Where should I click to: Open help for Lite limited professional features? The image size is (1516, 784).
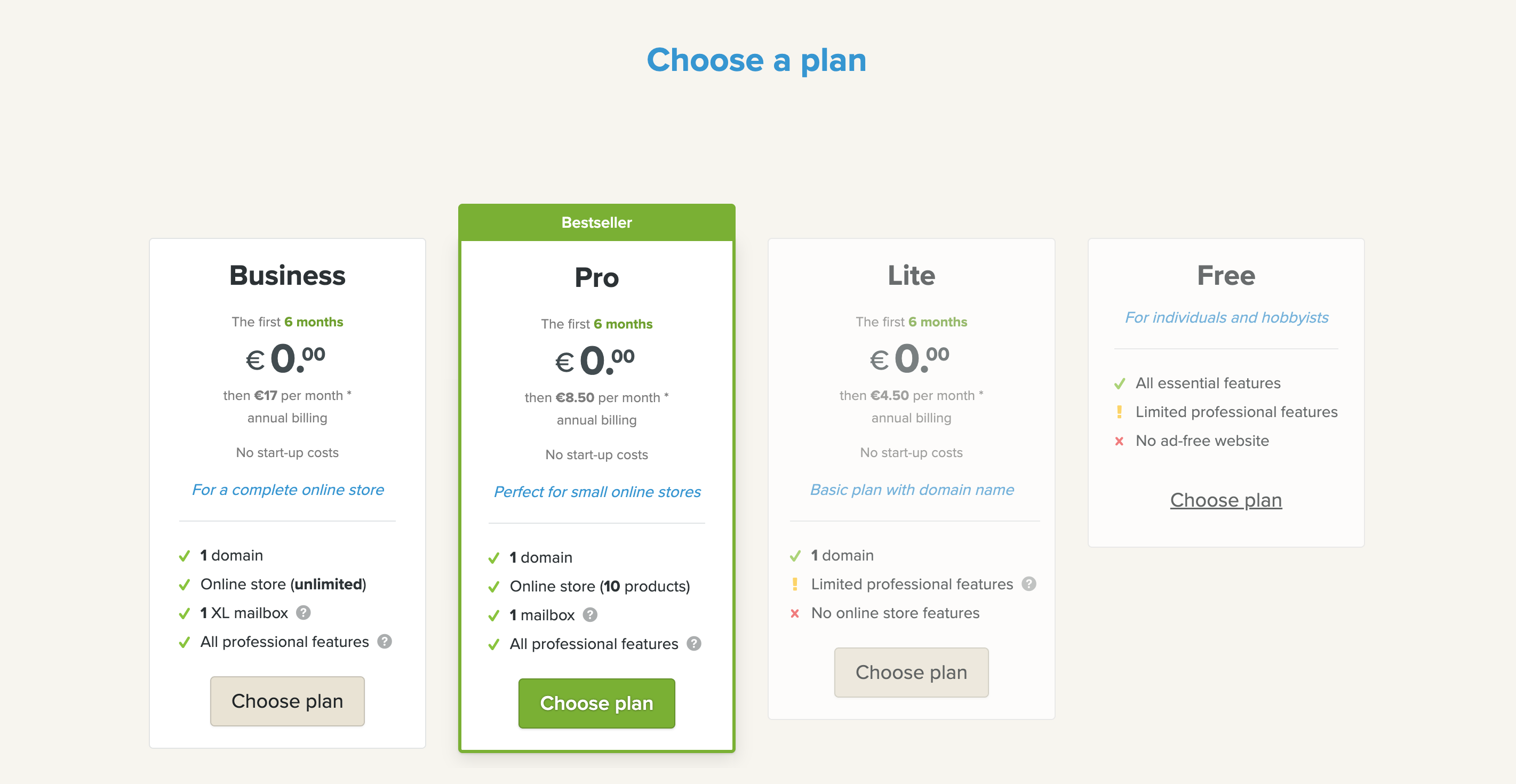(1028, 584)
